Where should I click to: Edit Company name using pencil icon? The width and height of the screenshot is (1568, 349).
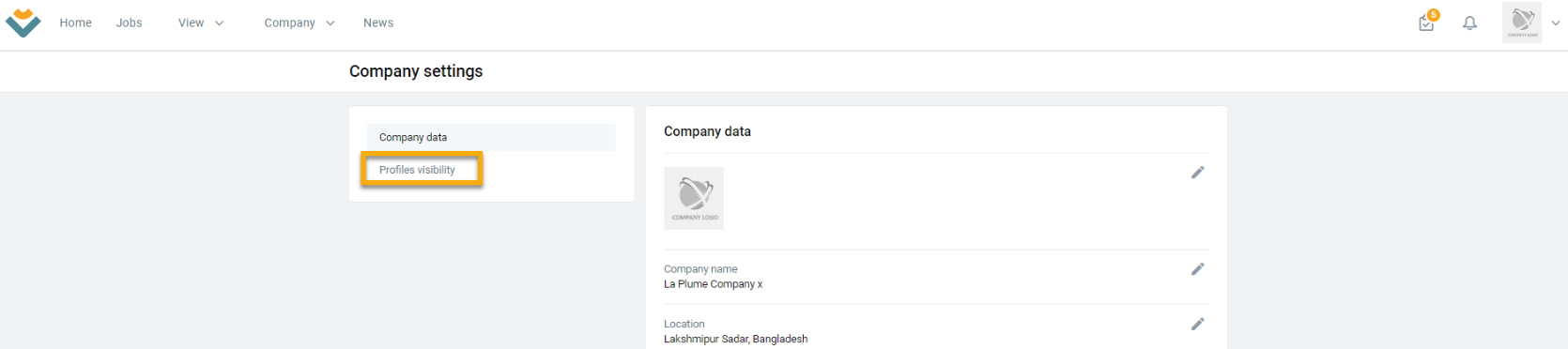click(x=1198, y=269)
